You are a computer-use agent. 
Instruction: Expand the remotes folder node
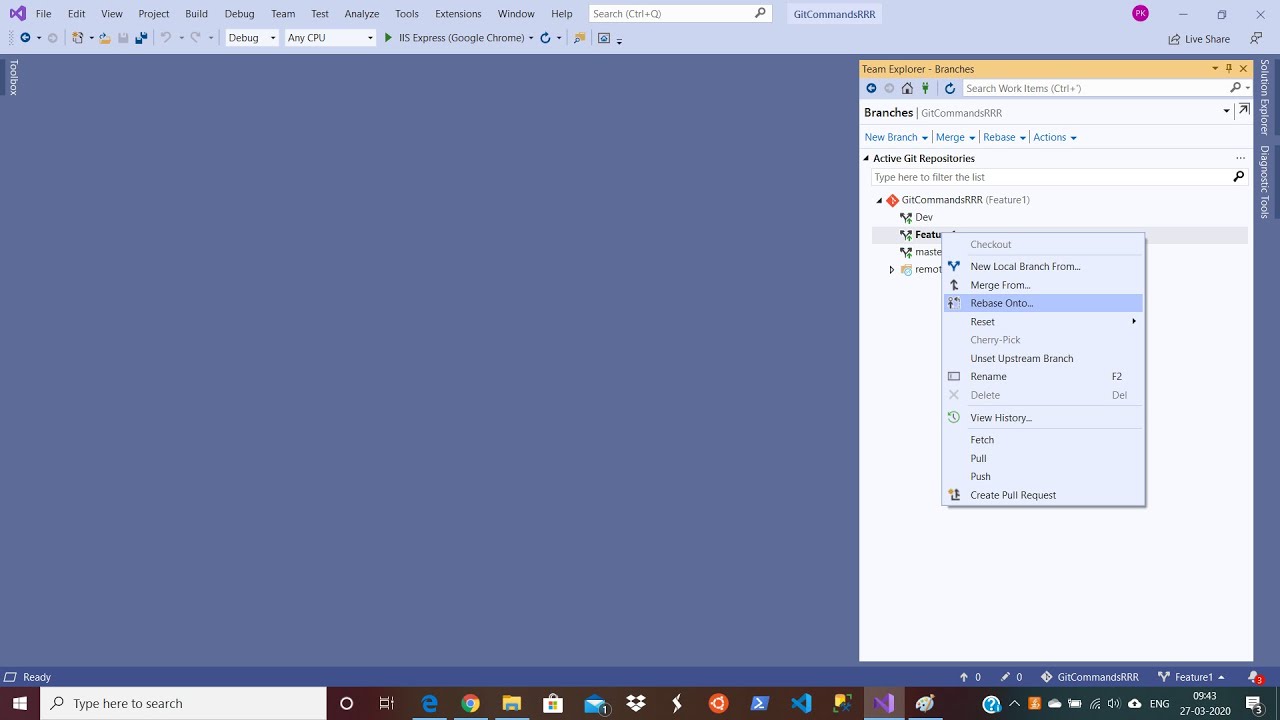[892, 270]
